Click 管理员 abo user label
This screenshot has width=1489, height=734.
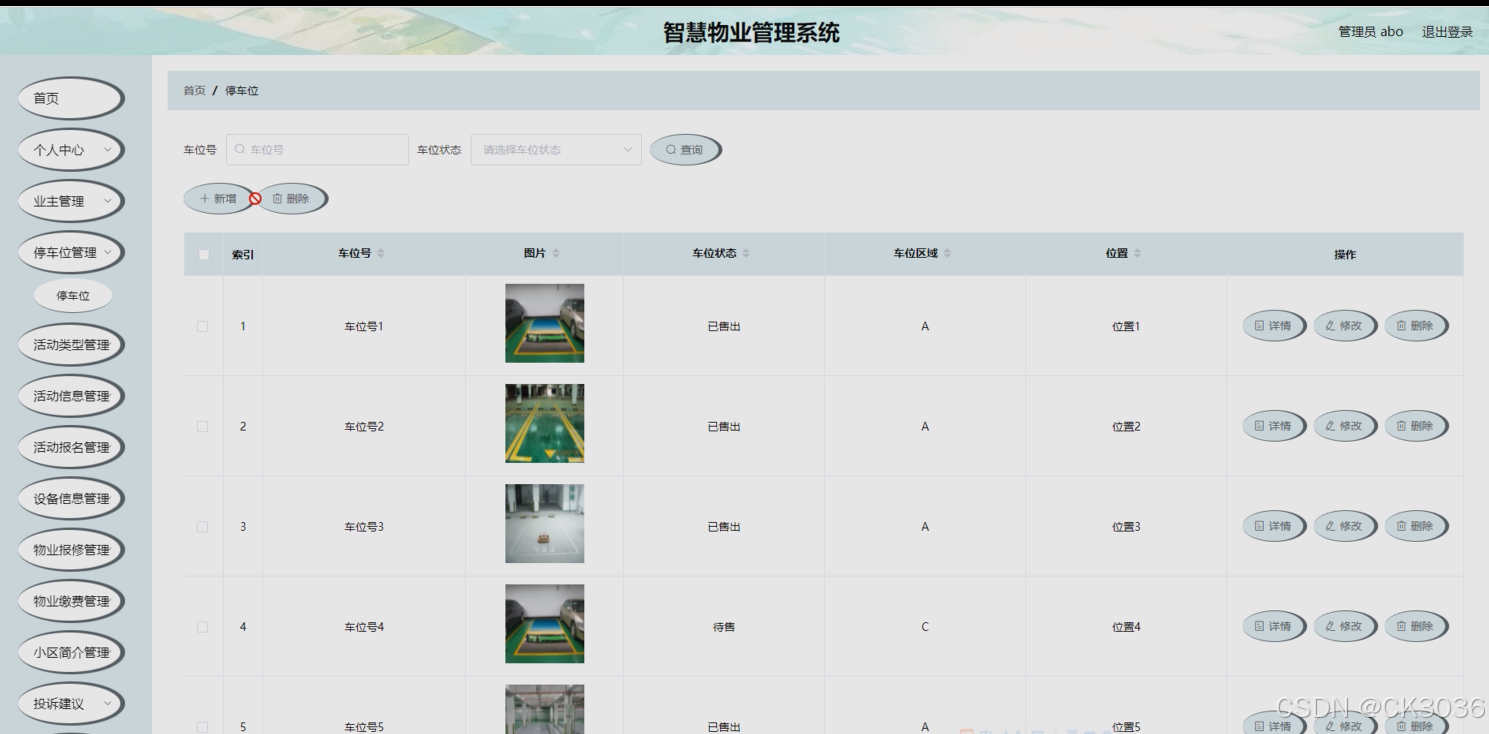coord(1370,32)
